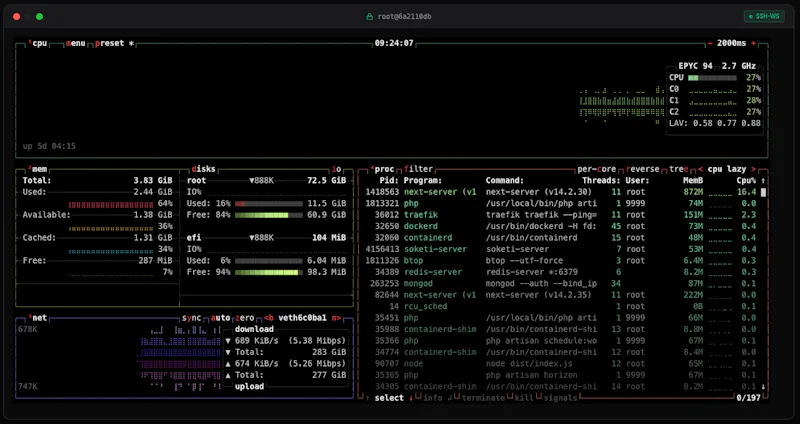Toggle process tree view
800x424 pixels.
(x=679, y=169)
